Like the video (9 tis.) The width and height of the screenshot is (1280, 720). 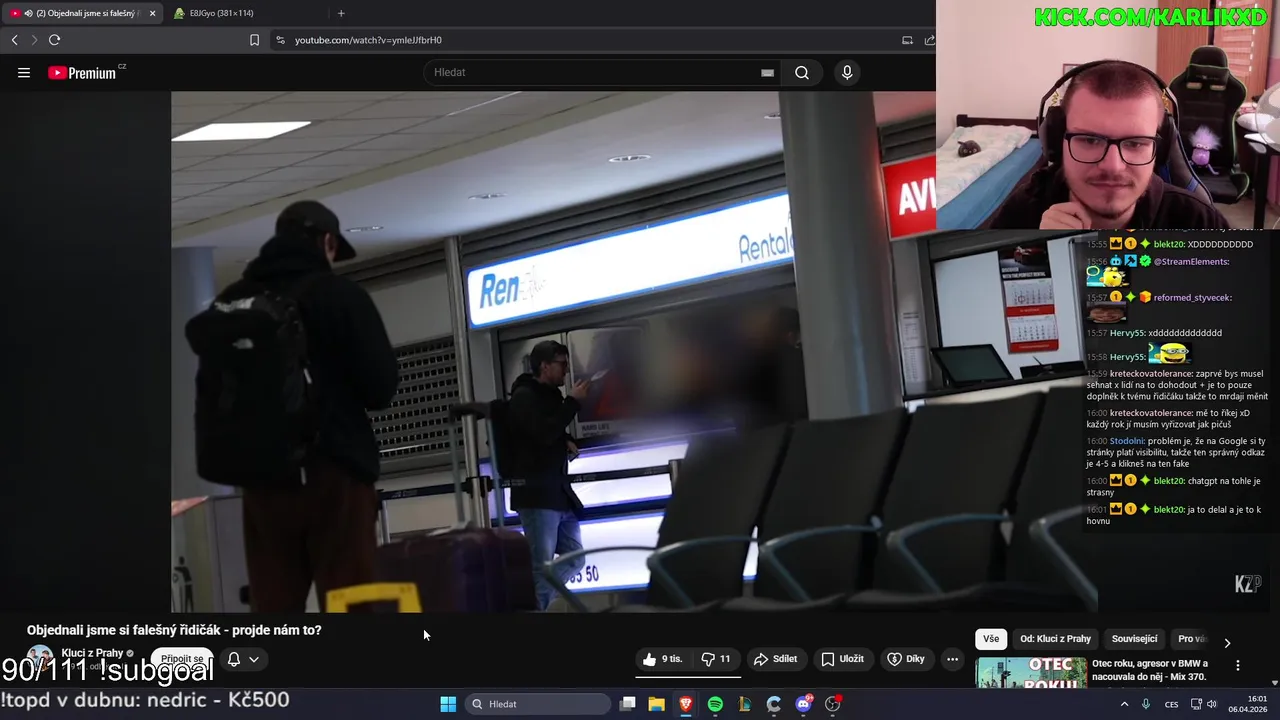coord(663,659)
